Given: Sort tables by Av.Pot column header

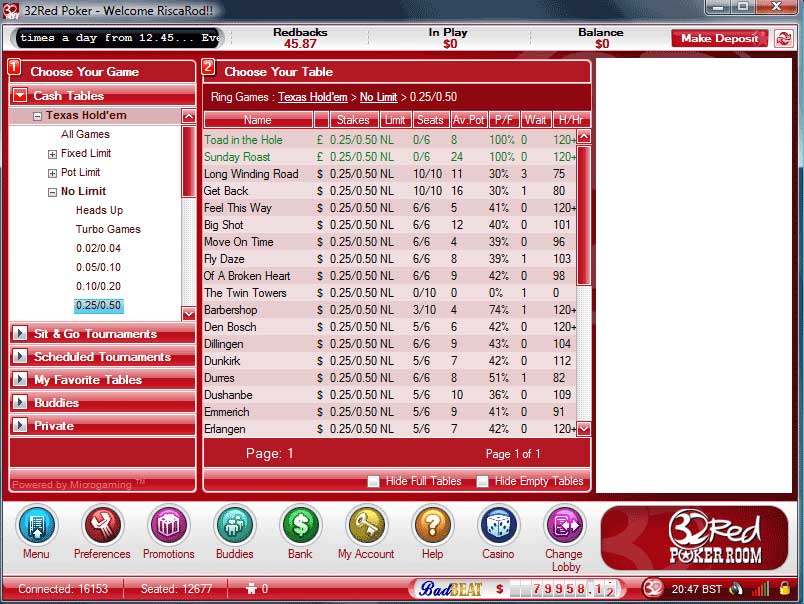Looking at the screenshot, I should [469, 120].
